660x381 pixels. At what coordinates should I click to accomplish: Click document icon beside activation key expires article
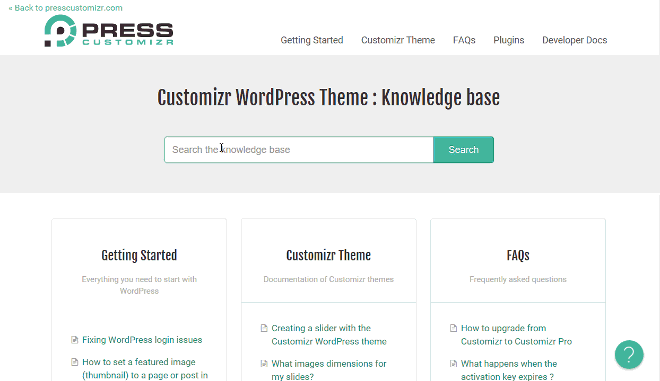click(453, 364)
